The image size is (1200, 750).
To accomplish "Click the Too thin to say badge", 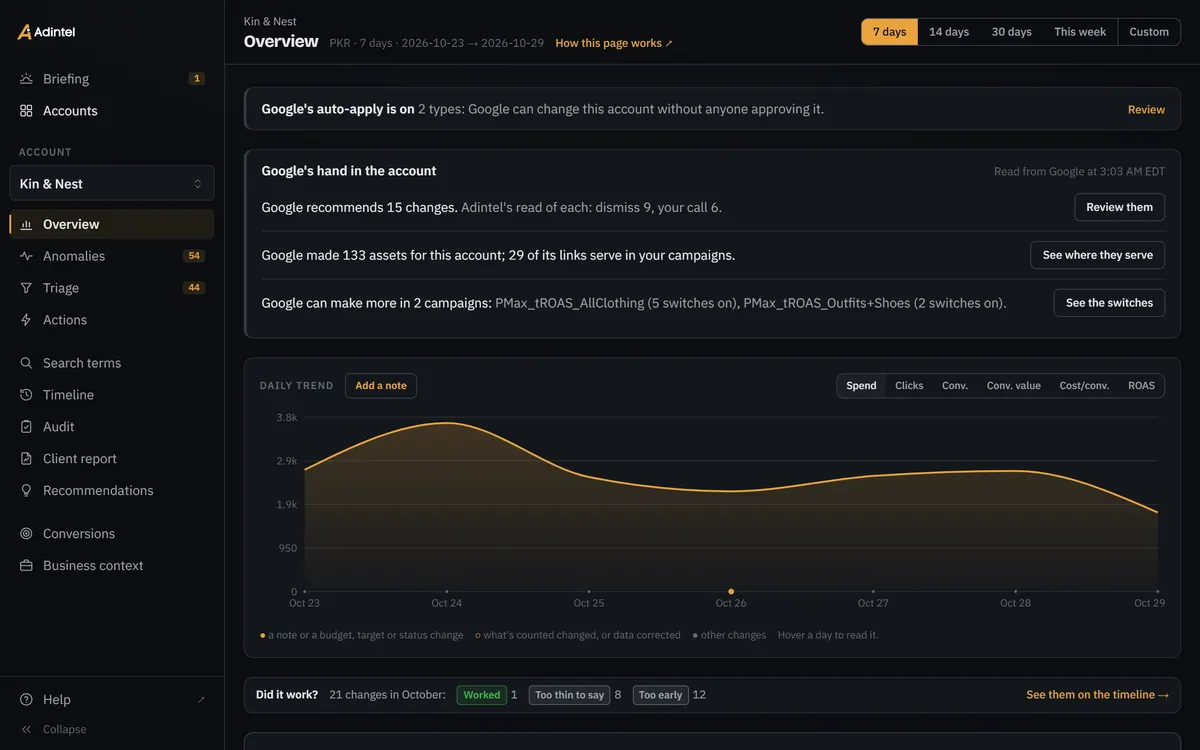I will click(x=569, y=695).
